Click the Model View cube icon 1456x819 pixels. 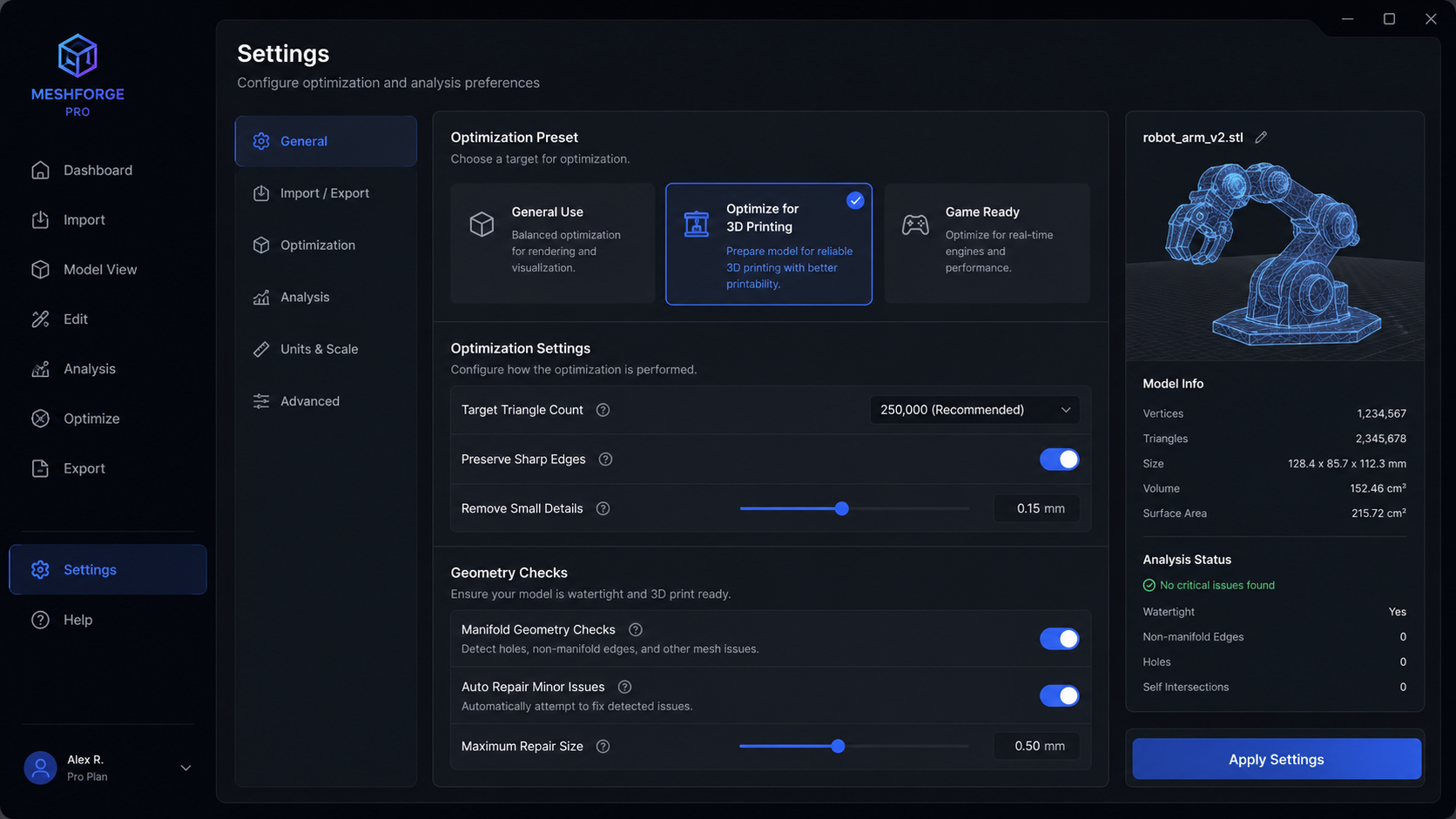pos(40,270)
